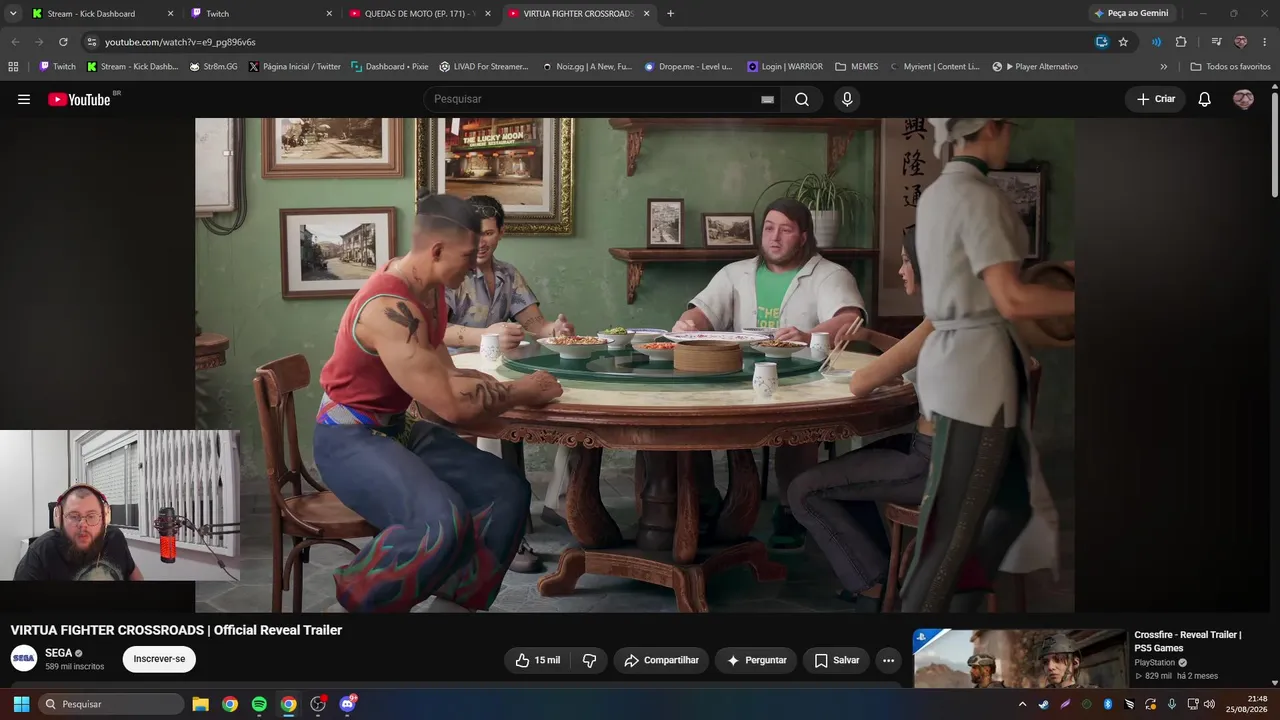Show hidden tray icons chevron
This screenshot has width=1280, height=720.
[1022, 704]
